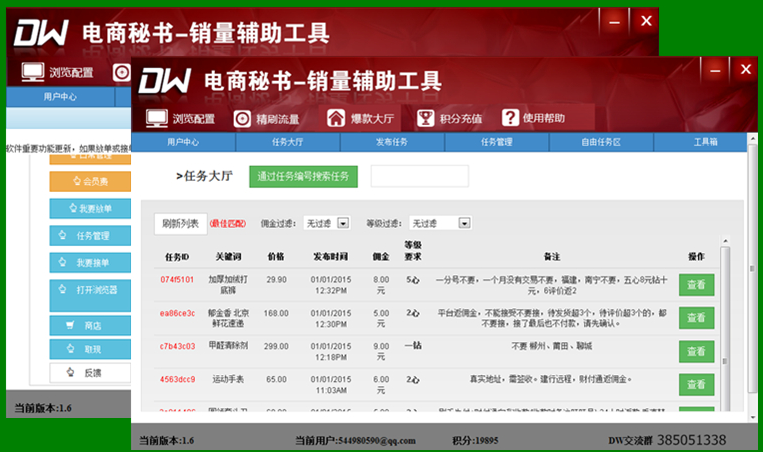The height and width of the screenshot is (452, 763).
Task: Click note 不要 郴州、莆田、聊城
Action: point(552,346)
